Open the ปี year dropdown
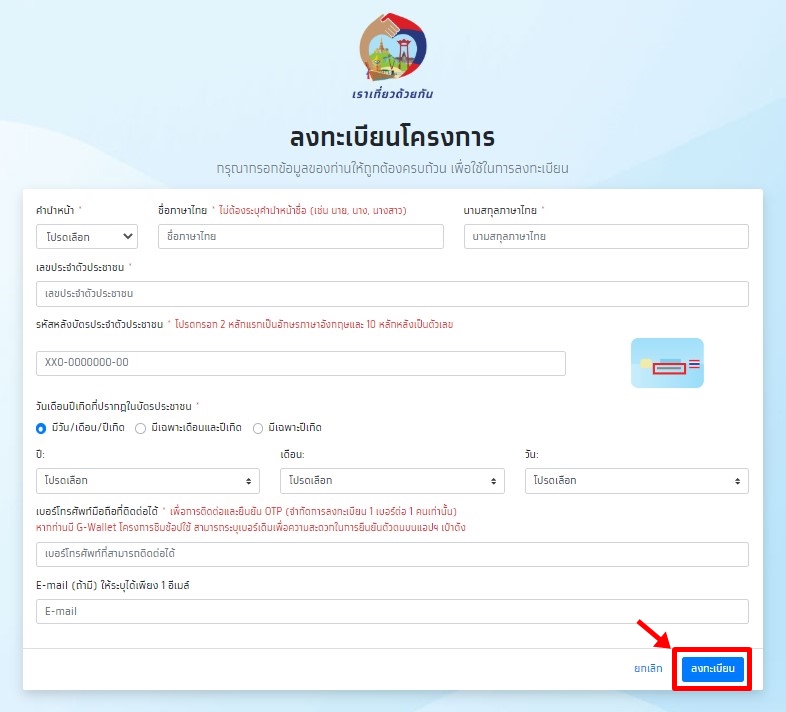The height and width of the screenshot is (712, 786). point(148,481)
